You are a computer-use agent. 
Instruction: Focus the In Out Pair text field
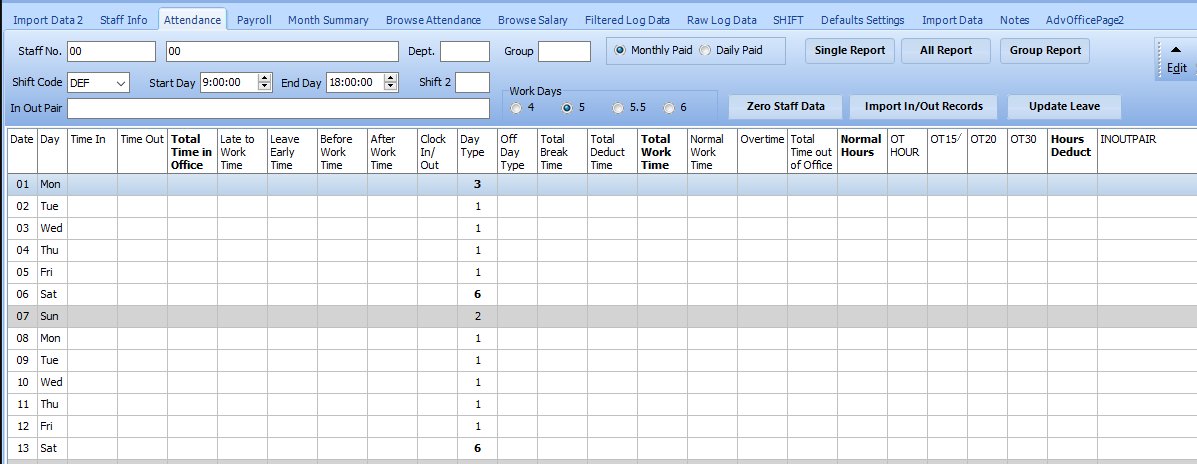point(278,108)
